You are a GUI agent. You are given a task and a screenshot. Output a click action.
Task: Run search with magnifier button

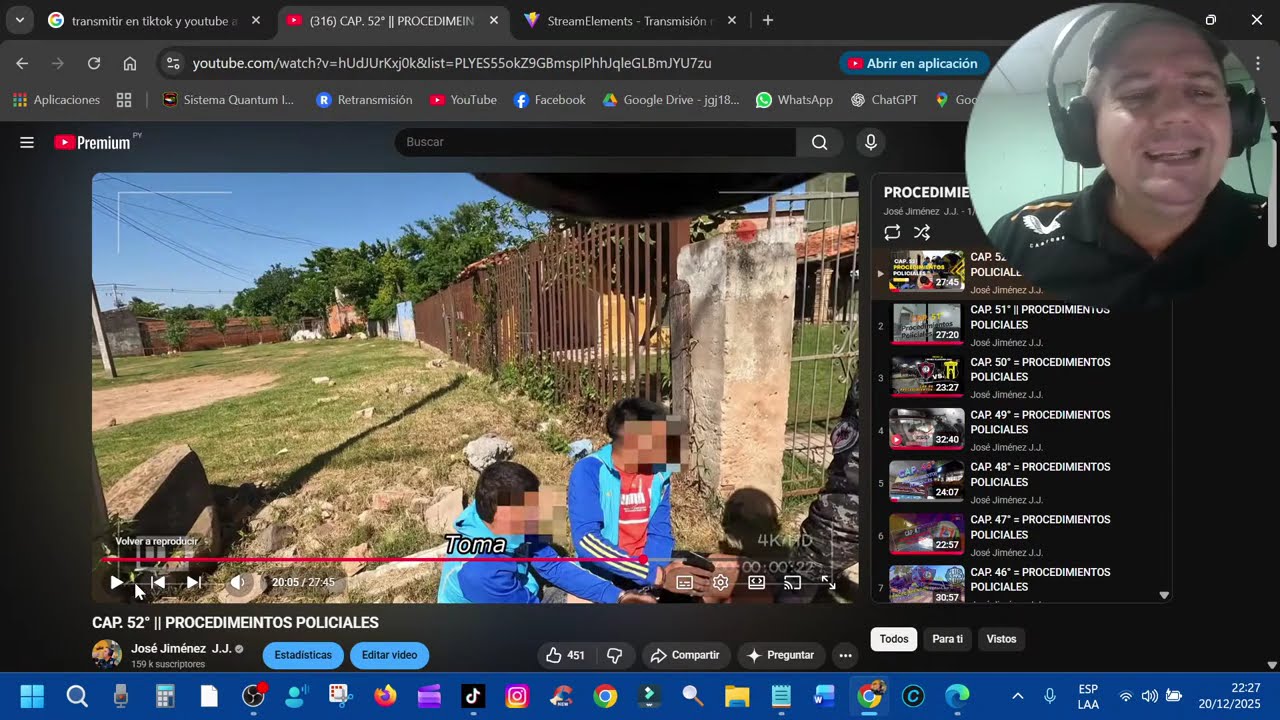820,142
